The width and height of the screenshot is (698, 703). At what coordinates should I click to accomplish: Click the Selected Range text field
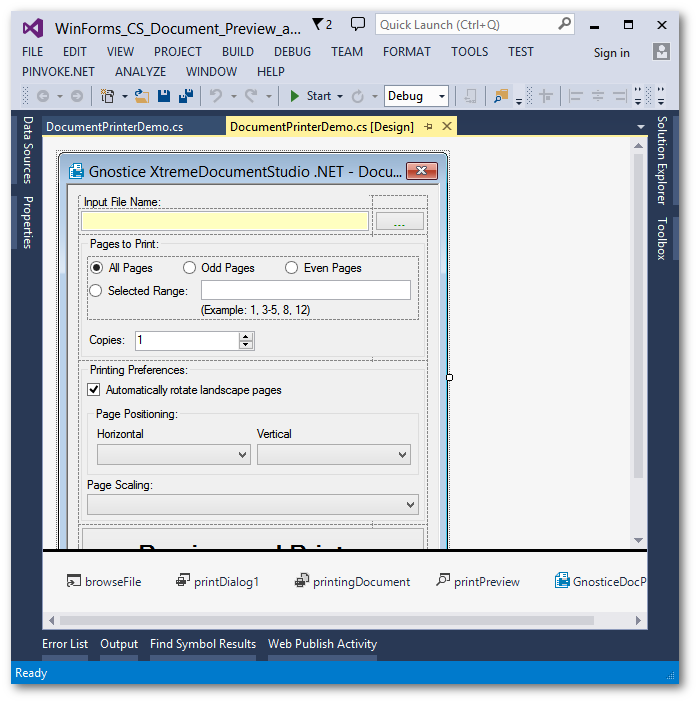(x=306, y=290)
